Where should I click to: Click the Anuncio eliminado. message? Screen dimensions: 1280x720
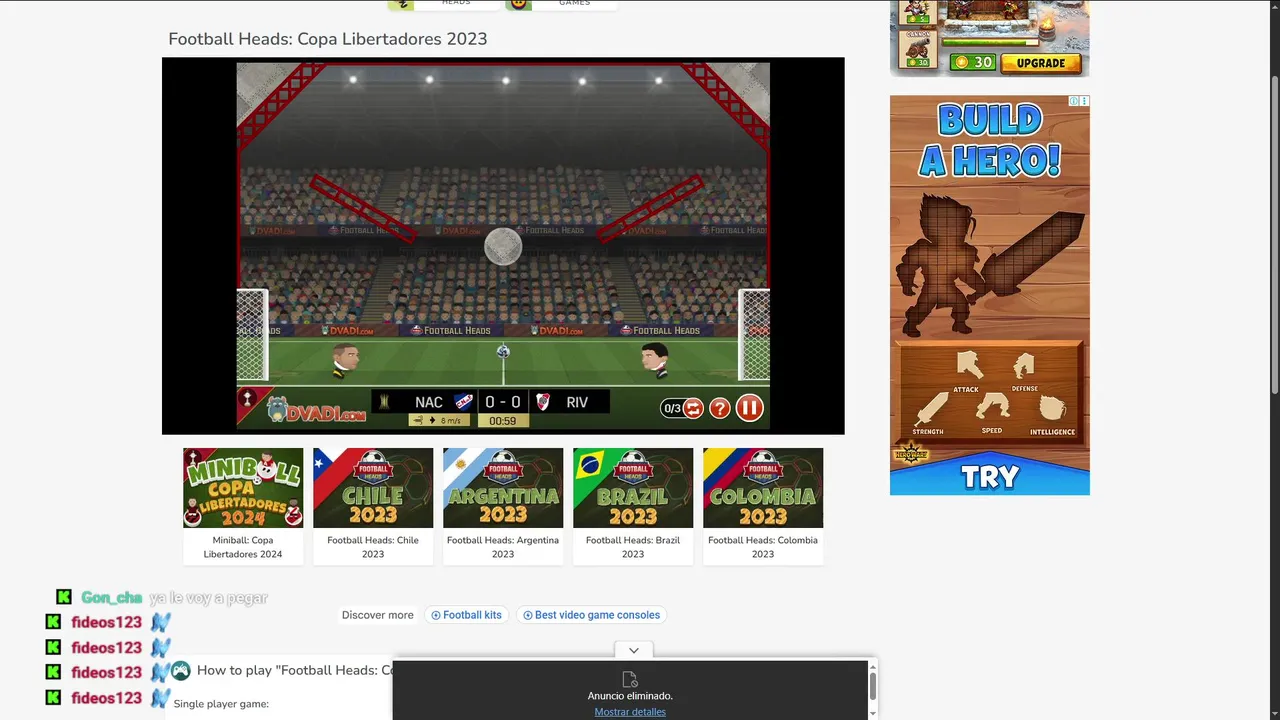(630, 696)
